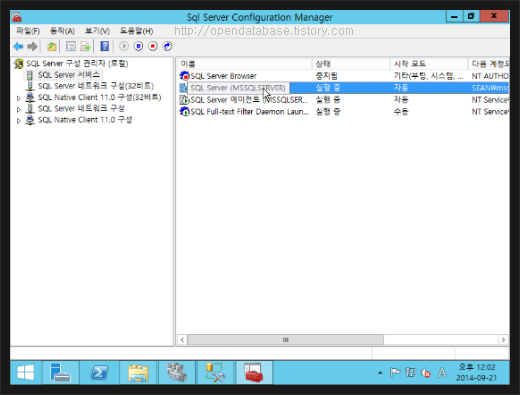Open Server Manager from the taskbar
Screen dimensions: 520x395
pos(60,372)
